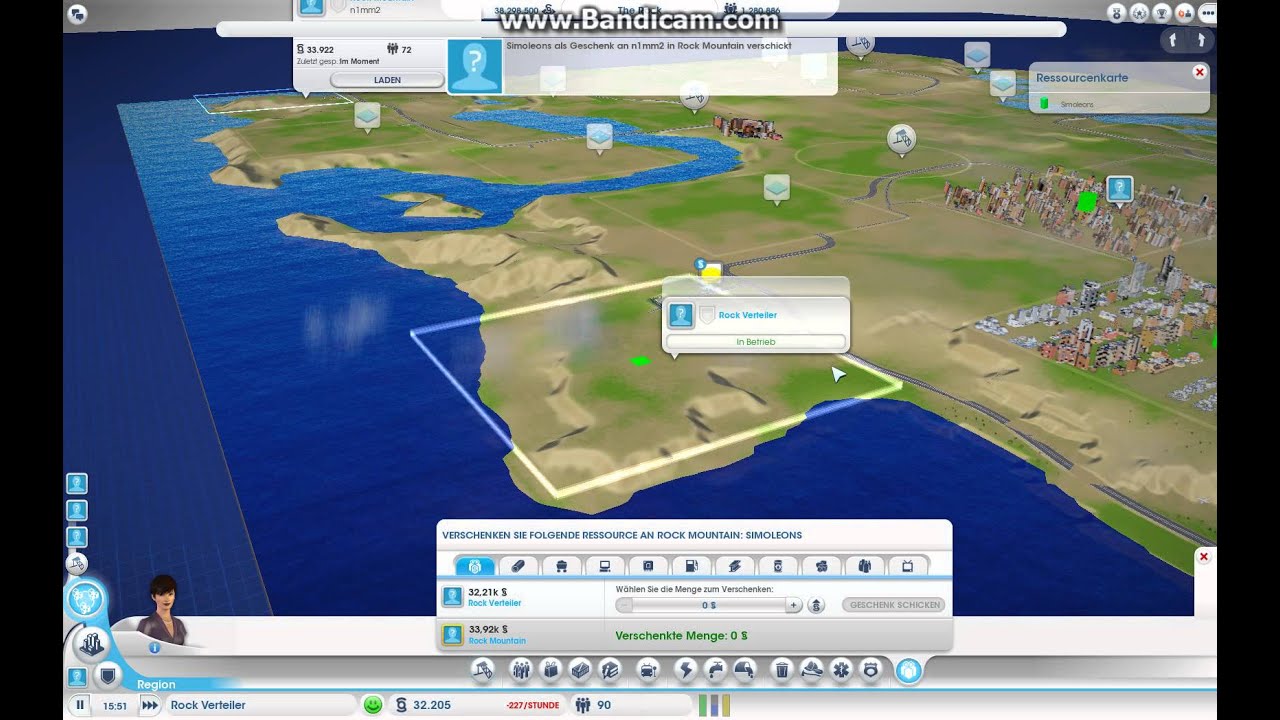This screenshot has width=1280, height=720.
Task: Open the crude oil barrel gift tab
Action: click(778, 566)
